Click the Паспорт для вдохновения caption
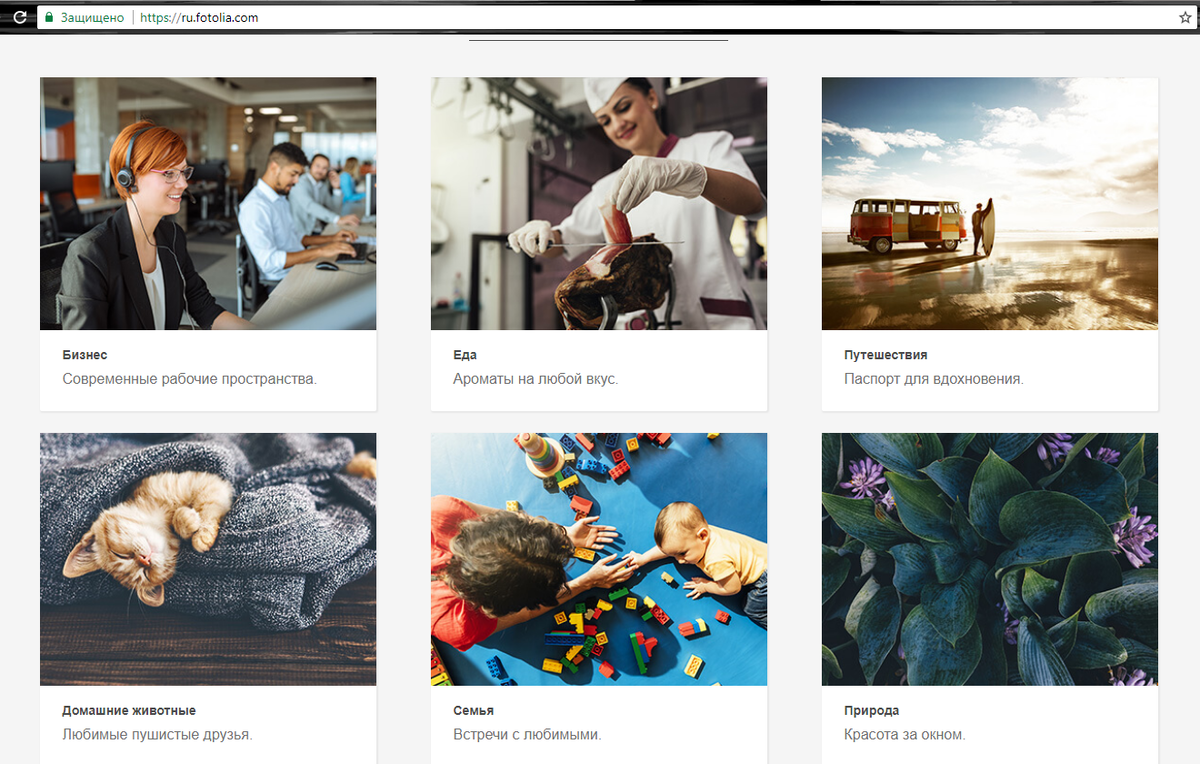This screenshot has width=1200, height=764. (934, 379)
